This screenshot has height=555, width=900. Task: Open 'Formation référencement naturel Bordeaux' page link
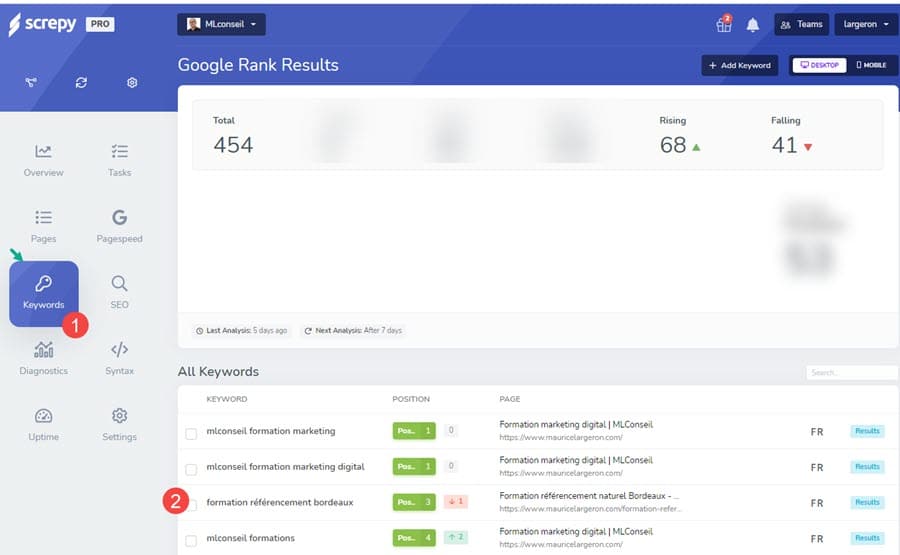coord(589,496)
